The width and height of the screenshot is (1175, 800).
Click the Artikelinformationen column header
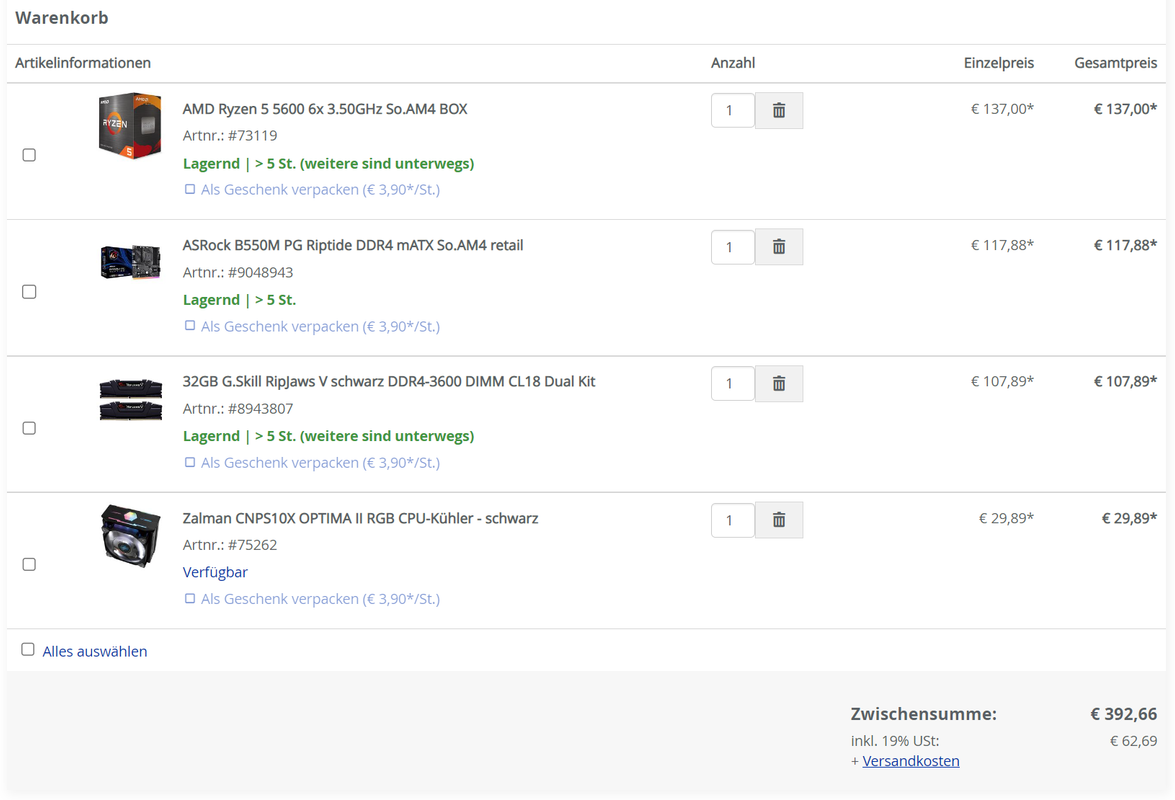tap(83, 63)
